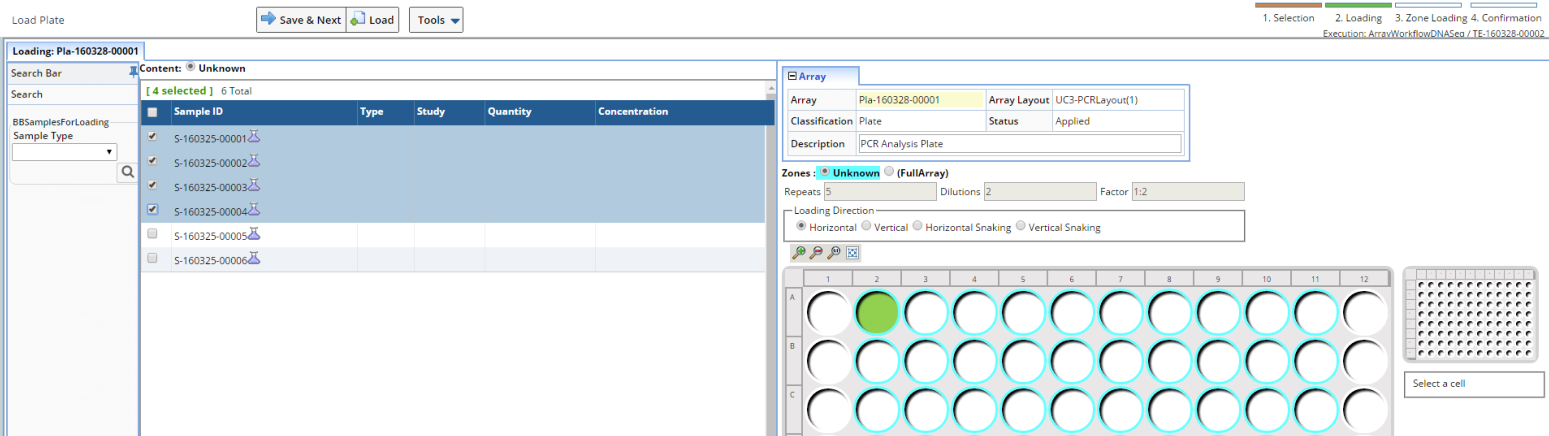The image size is (1549, 436).
Task: Click the minus icon on Array tab
Action: point(792,76)
